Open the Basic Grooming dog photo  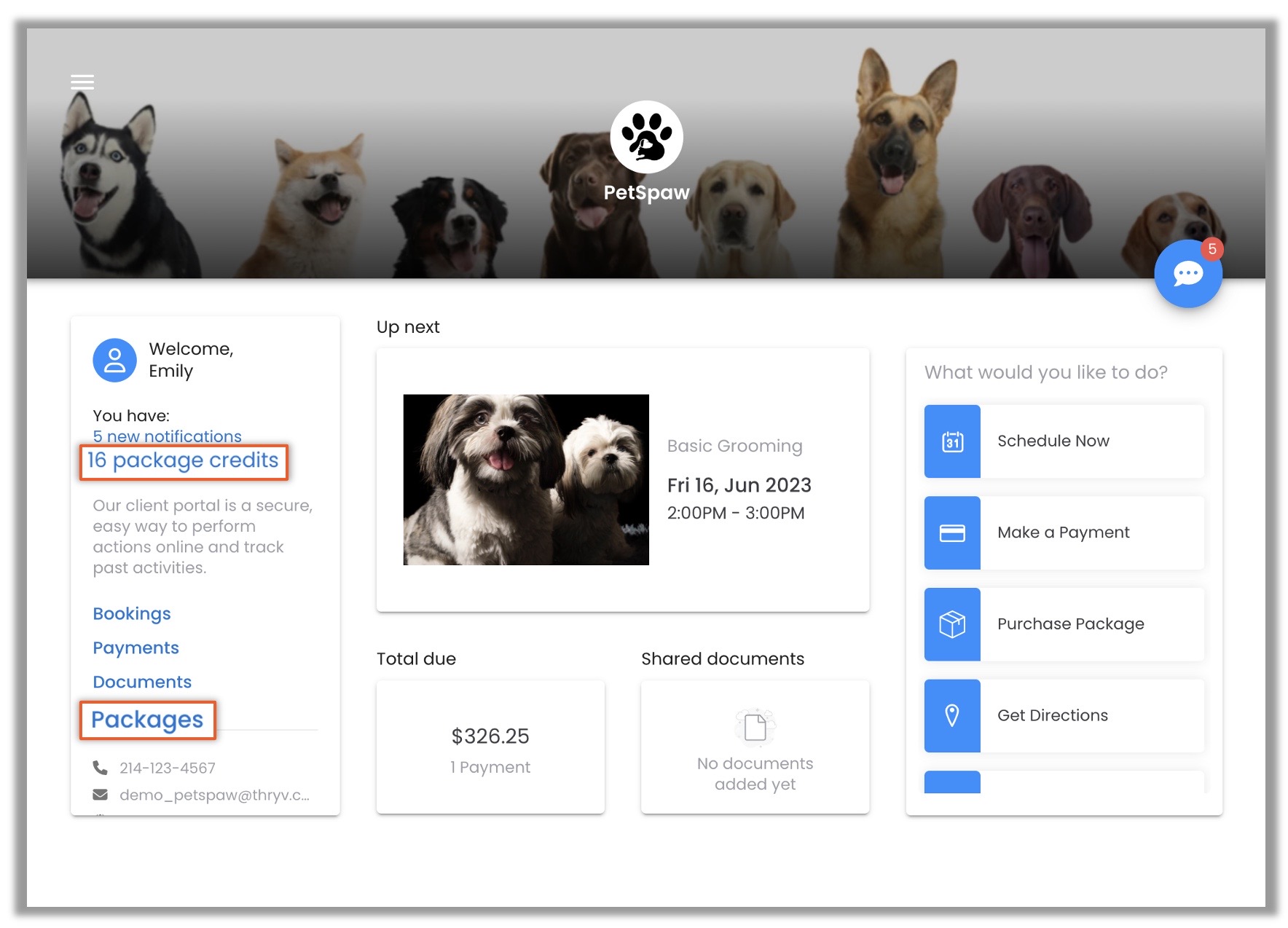[526, 479]
